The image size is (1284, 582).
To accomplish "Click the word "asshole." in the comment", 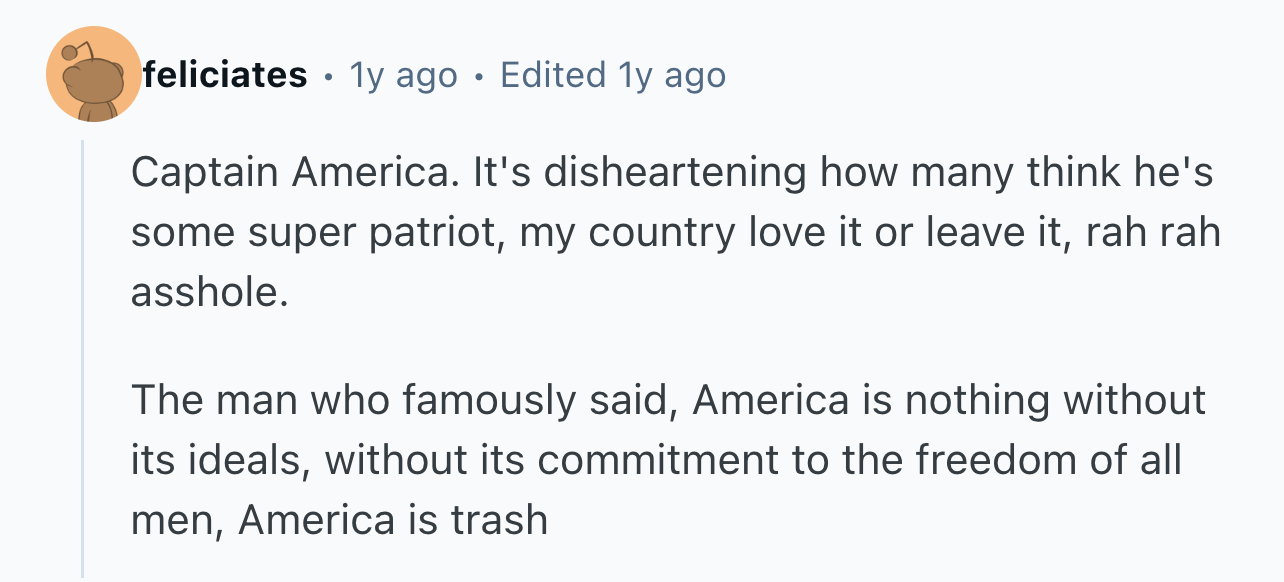I will click(x=209, y=292).
